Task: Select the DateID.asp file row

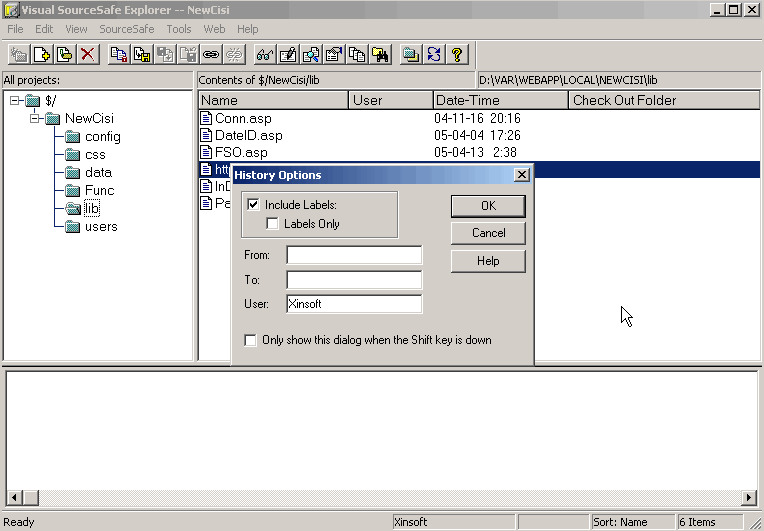Action: 479,135
